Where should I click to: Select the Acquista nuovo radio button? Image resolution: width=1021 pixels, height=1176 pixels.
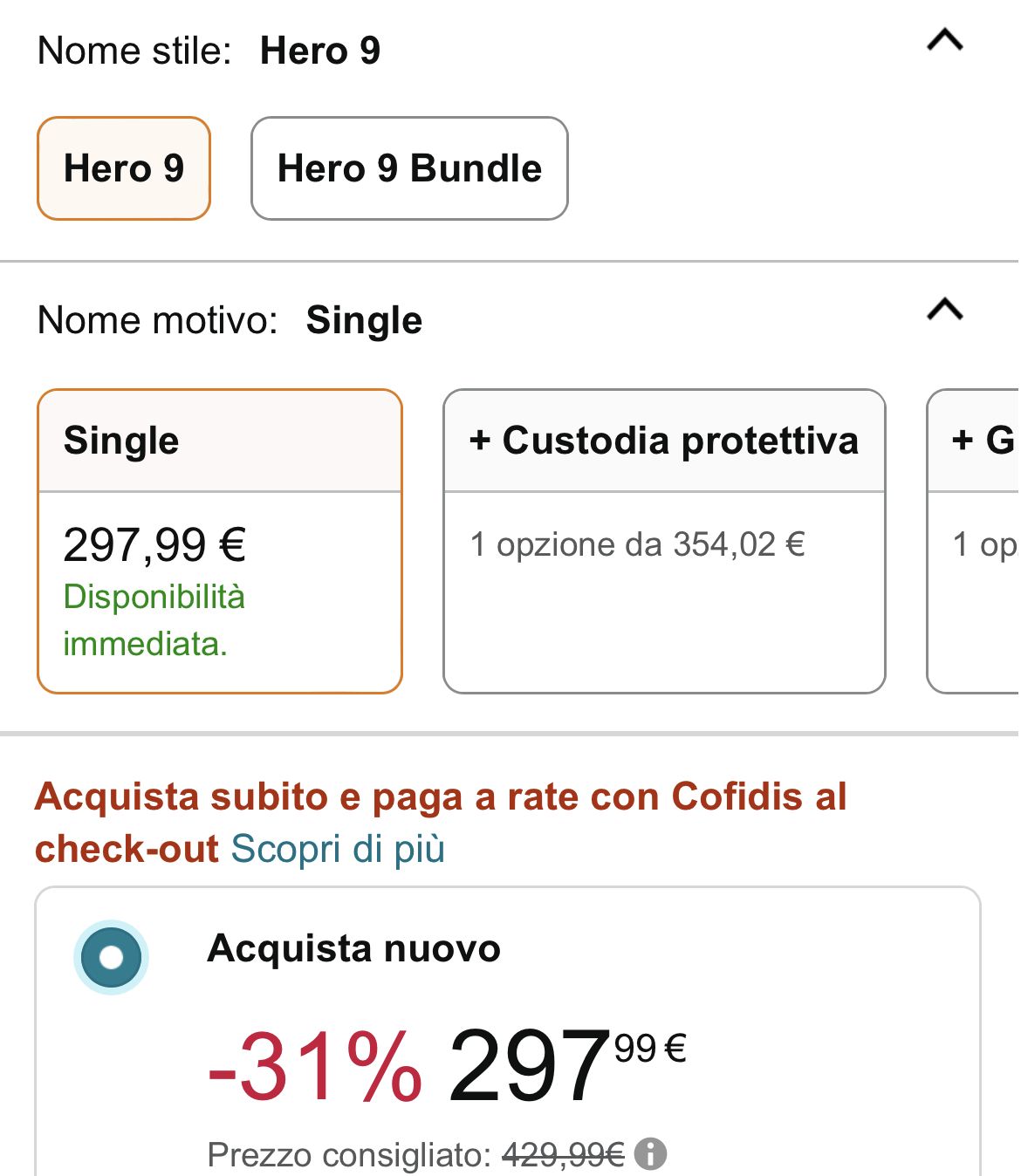(111, 957)
